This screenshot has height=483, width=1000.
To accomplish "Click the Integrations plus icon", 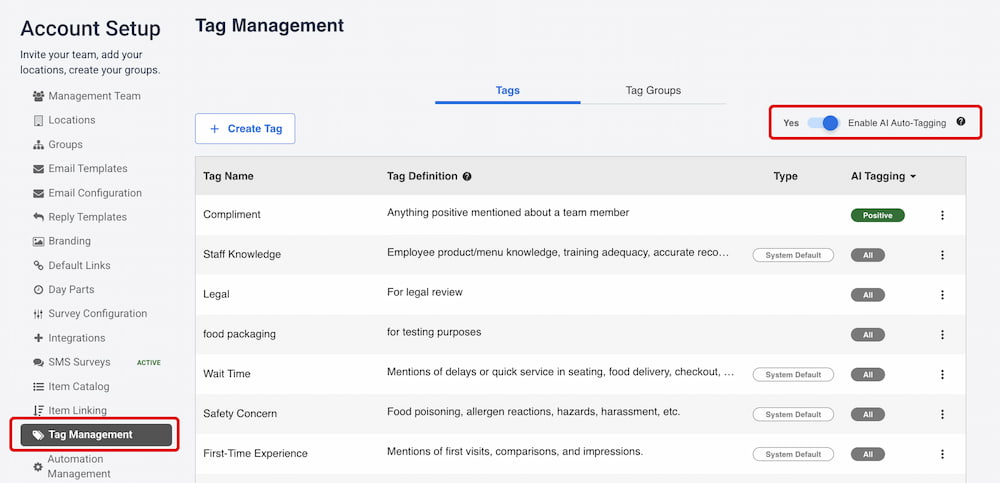I will click(38, 338).
